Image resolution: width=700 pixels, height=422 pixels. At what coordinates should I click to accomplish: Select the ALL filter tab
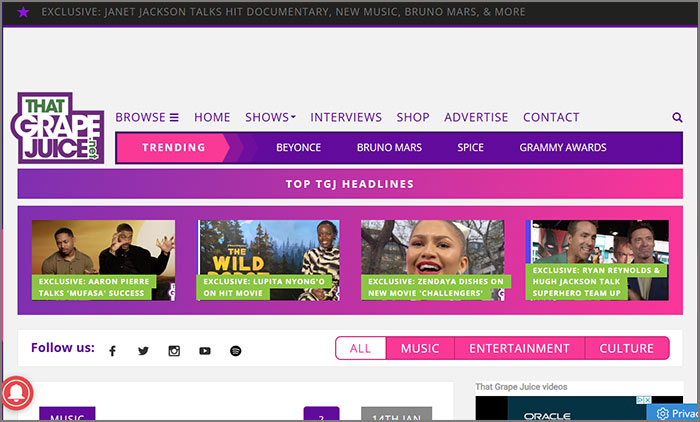(361, 348)
